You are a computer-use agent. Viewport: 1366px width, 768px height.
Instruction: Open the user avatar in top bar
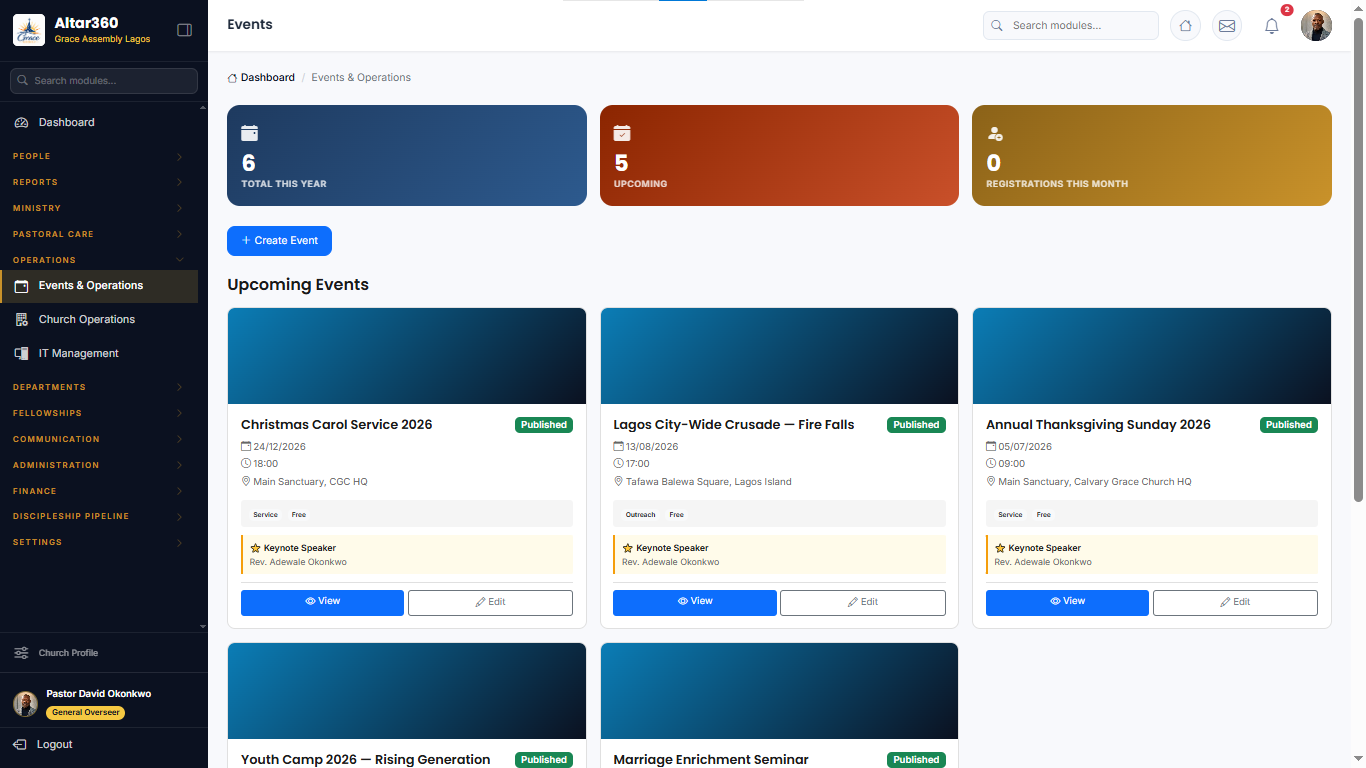[1316, 26]
